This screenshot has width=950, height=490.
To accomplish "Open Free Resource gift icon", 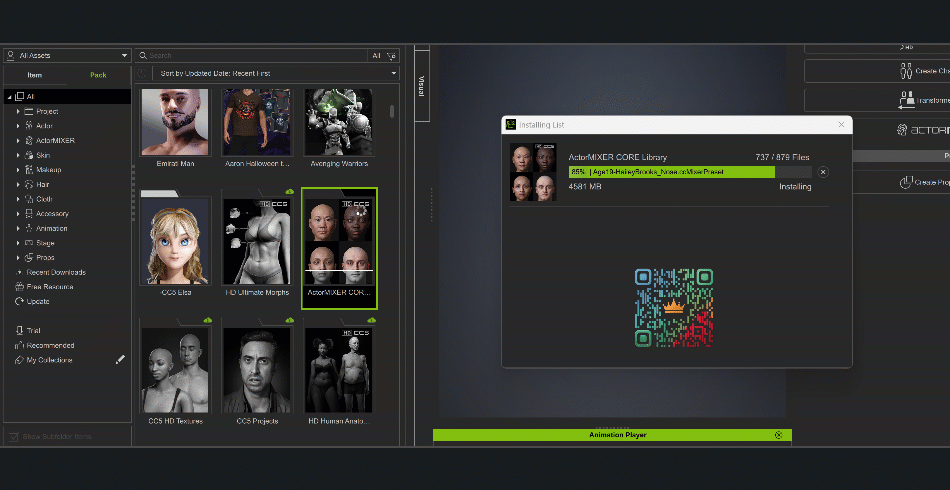I will point(19,287).
